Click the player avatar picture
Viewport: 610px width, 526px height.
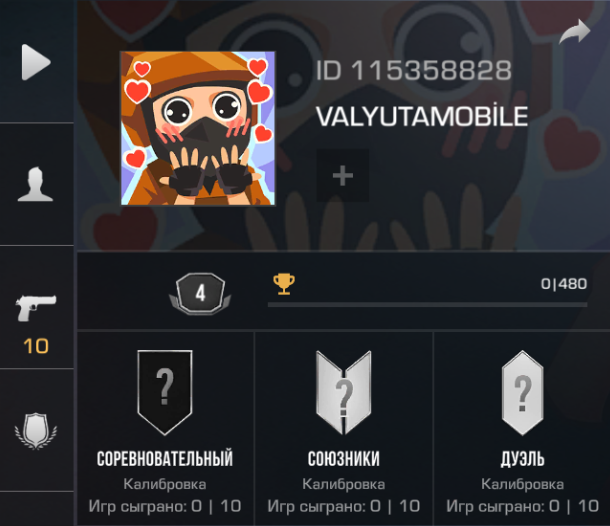[x=198, y=128]
